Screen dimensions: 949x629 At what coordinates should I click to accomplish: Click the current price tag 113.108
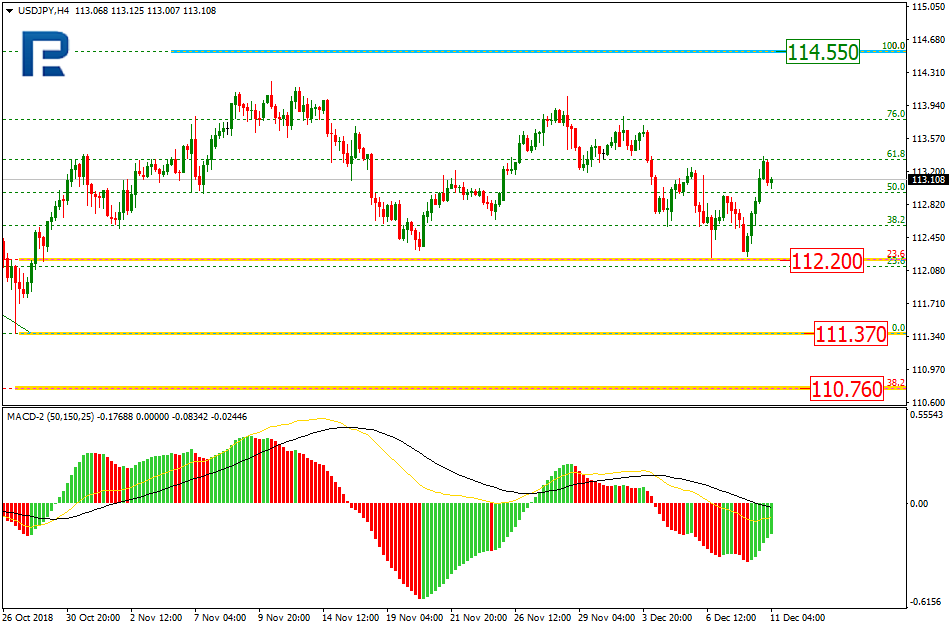coord(928,180)
